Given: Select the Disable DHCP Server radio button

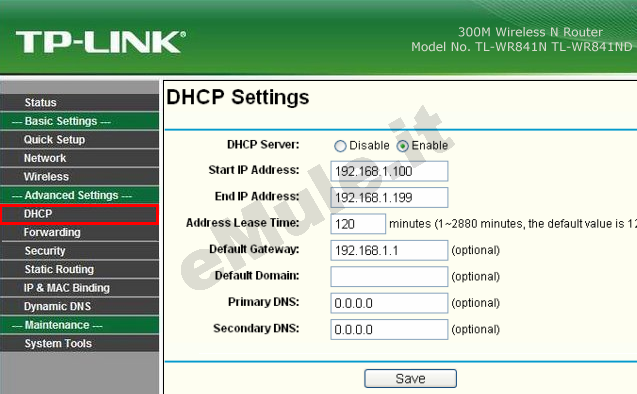Looking at the screenshot, I should [340, 146].
